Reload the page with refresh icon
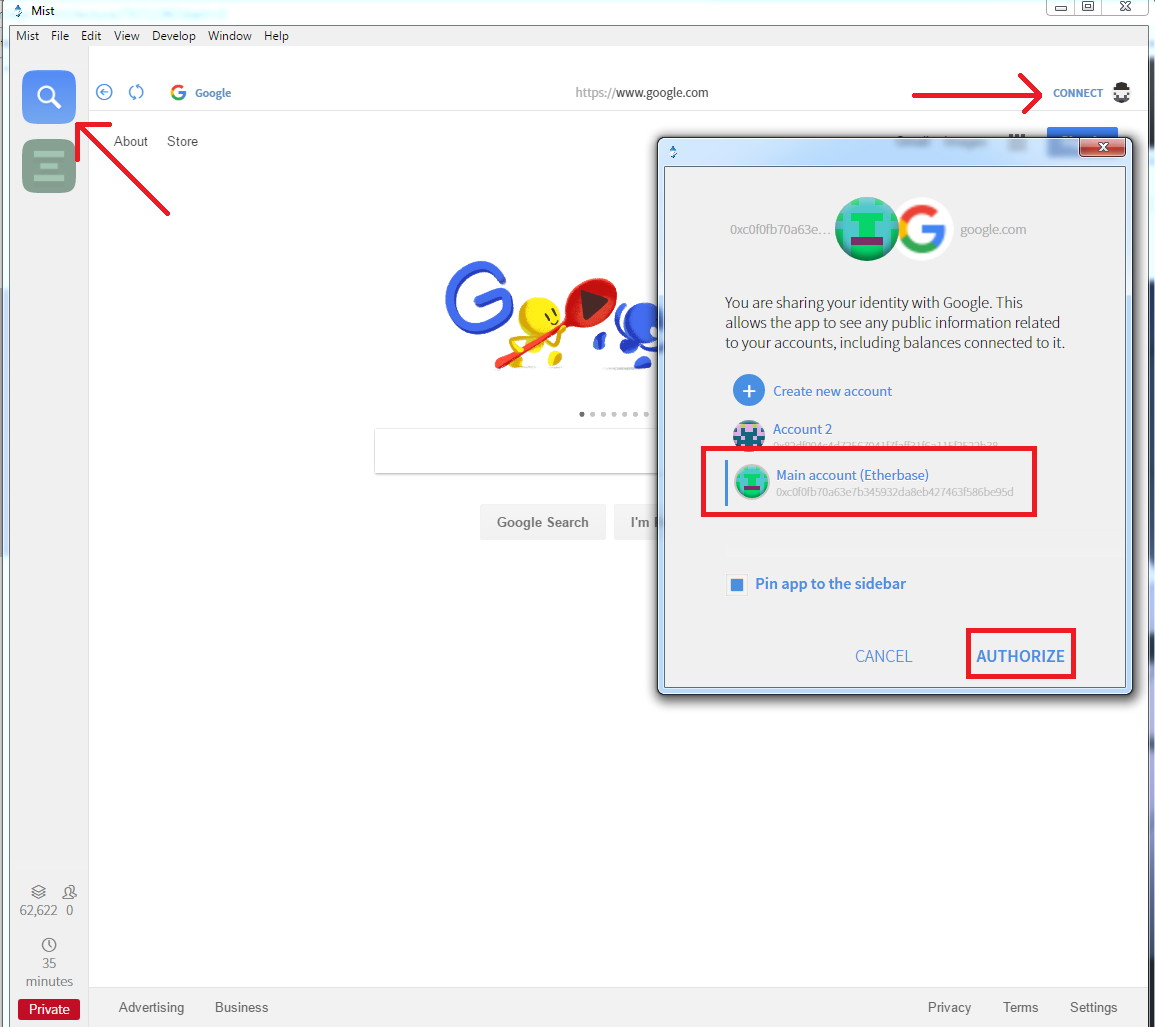The image size is (1155, 1027). coord(136,92)
